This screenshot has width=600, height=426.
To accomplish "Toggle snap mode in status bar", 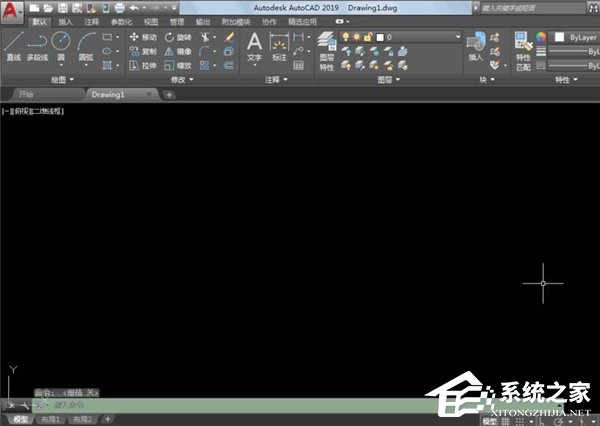I will (519, 421).
